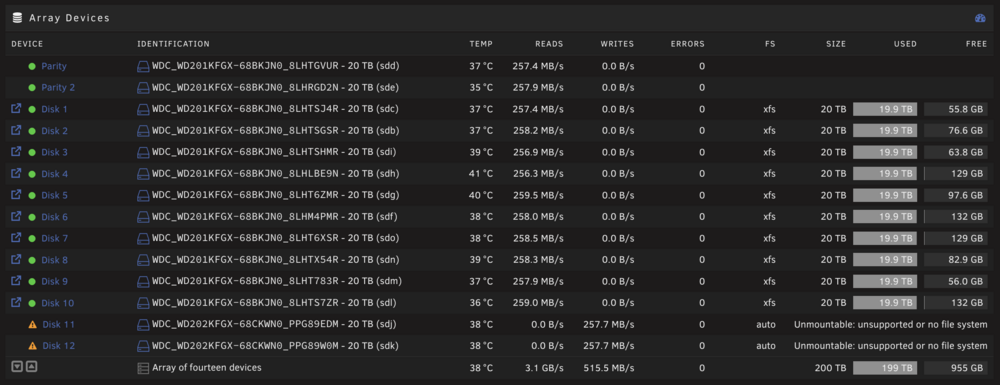Browse Disk 9 via its external-link icon
The image size is (1000, 385).
click(17, 281)
